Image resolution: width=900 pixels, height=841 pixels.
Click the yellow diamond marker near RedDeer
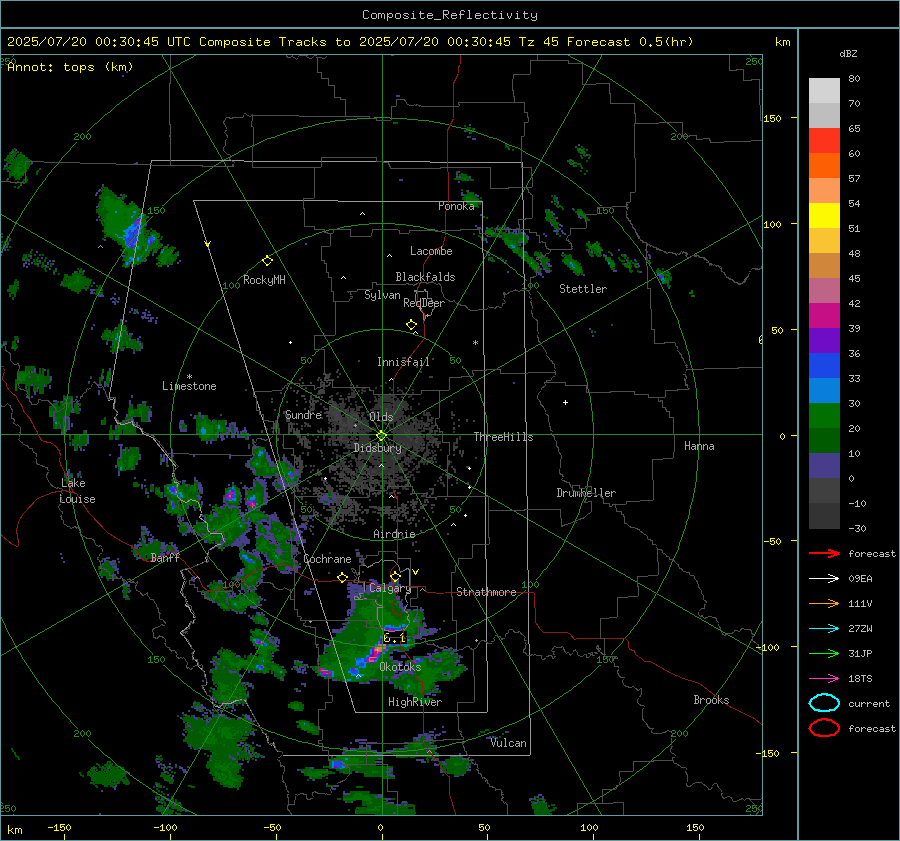(x=411, y=324)
